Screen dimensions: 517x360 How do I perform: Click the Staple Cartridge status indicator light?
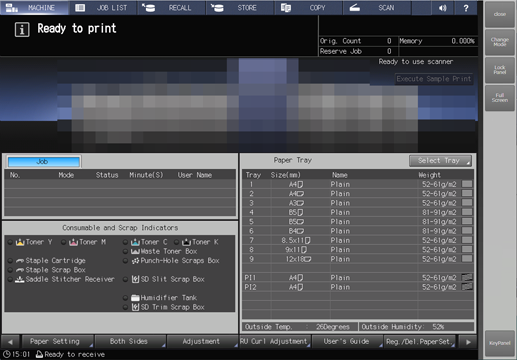point(10,261)
